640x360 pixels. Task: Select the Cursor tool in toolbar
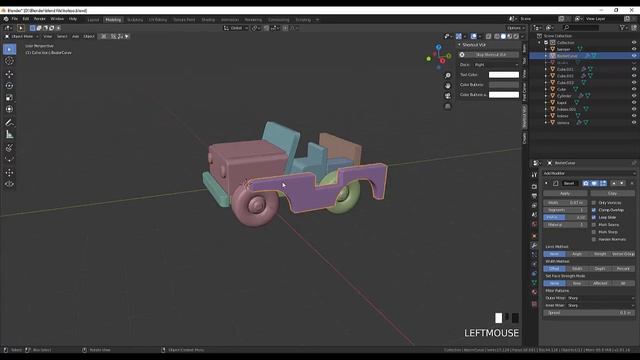pyautogui.click(x=9, y=61)
